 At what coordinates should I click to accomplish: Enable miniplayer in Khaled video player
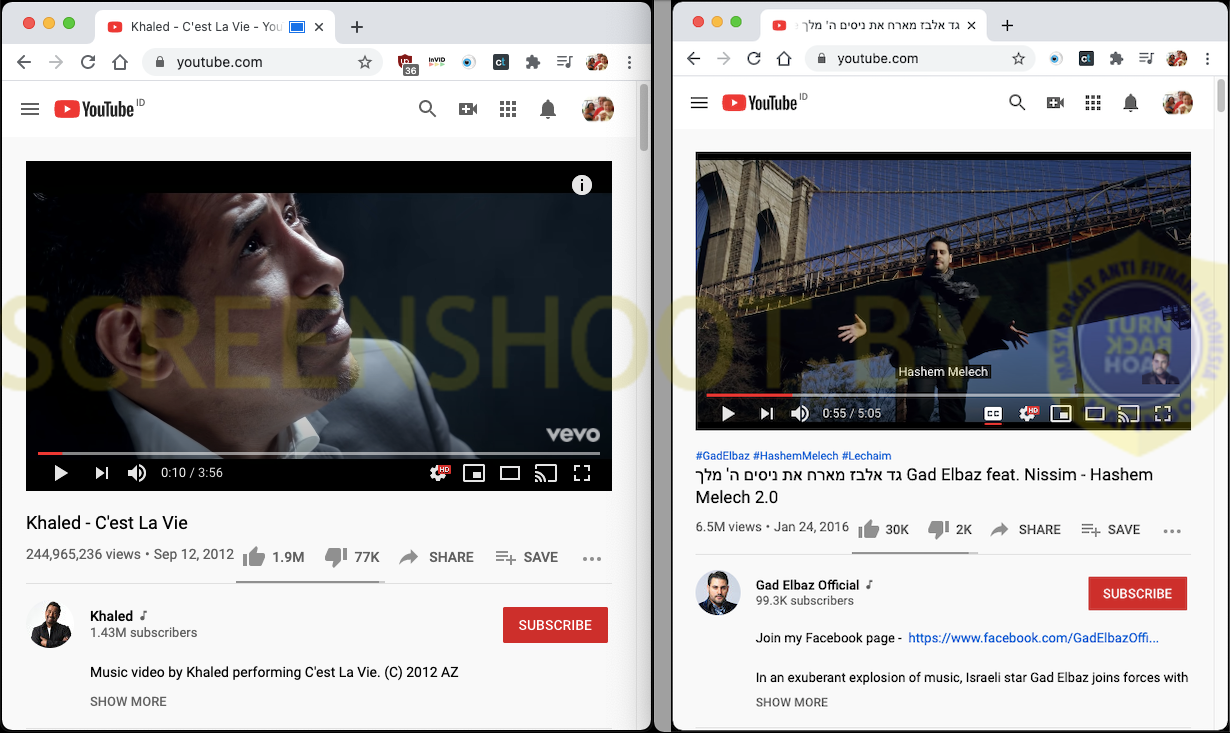pyautogui.click(x=474, y=473)
